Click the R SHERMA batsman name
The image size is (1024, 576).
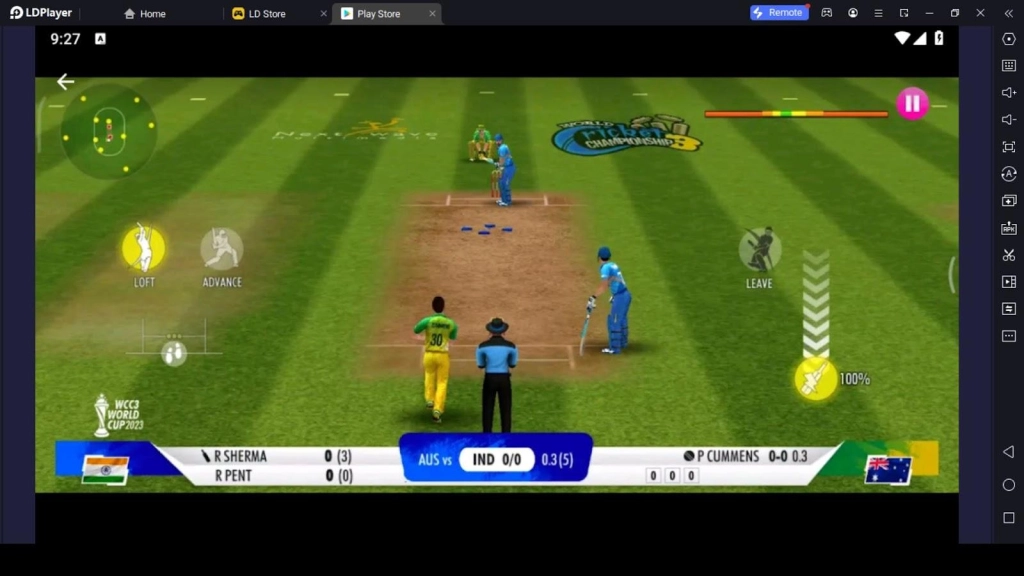point(240,456)
